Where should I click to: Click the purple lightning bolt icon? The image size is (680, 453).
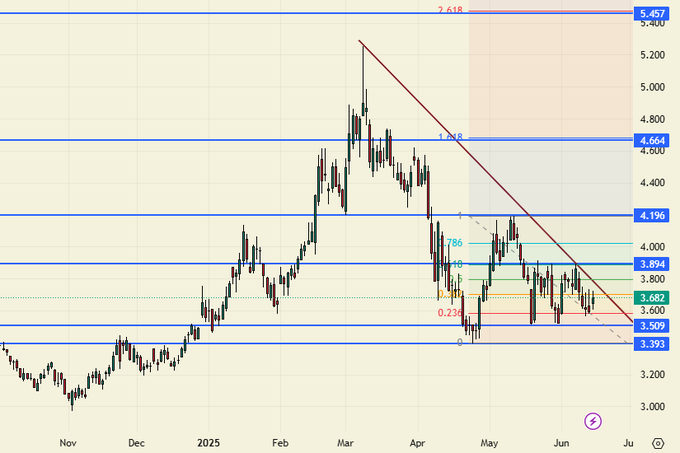pos(593,421)
